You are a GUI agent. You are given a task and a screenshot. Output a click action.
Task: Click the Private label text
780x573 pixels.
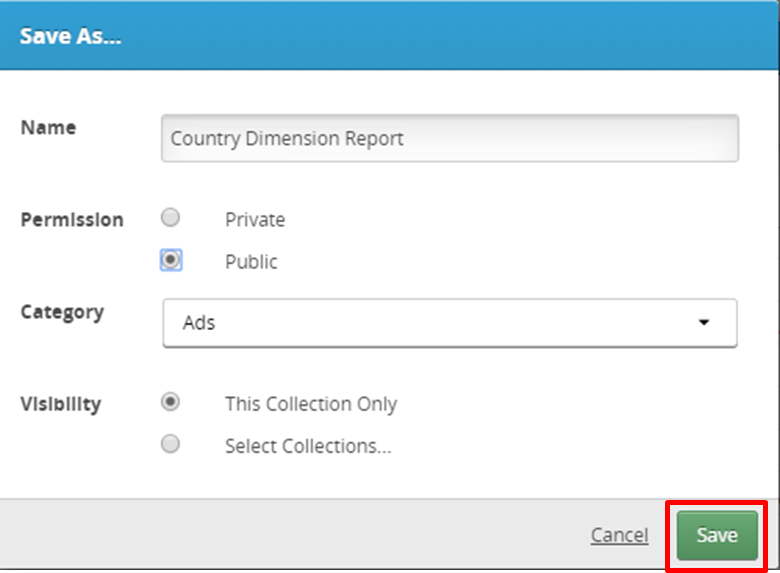tap(255, 220)
